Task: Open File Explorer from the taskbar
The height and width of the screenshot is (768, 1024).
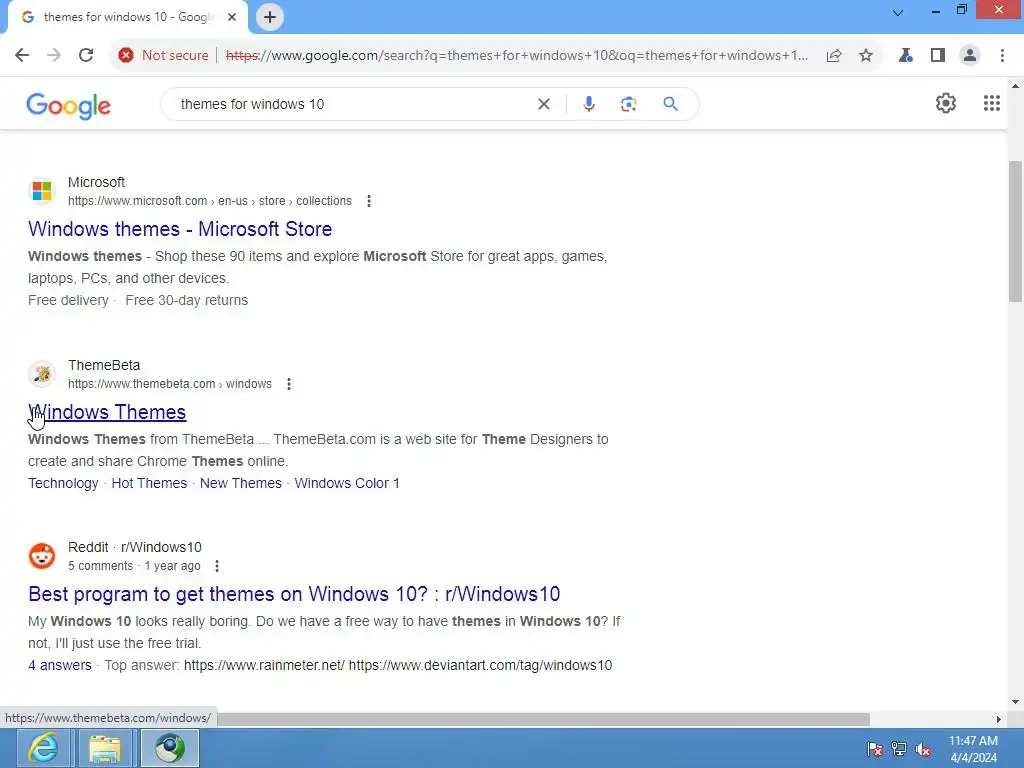Action: click(x=104, y=748)
